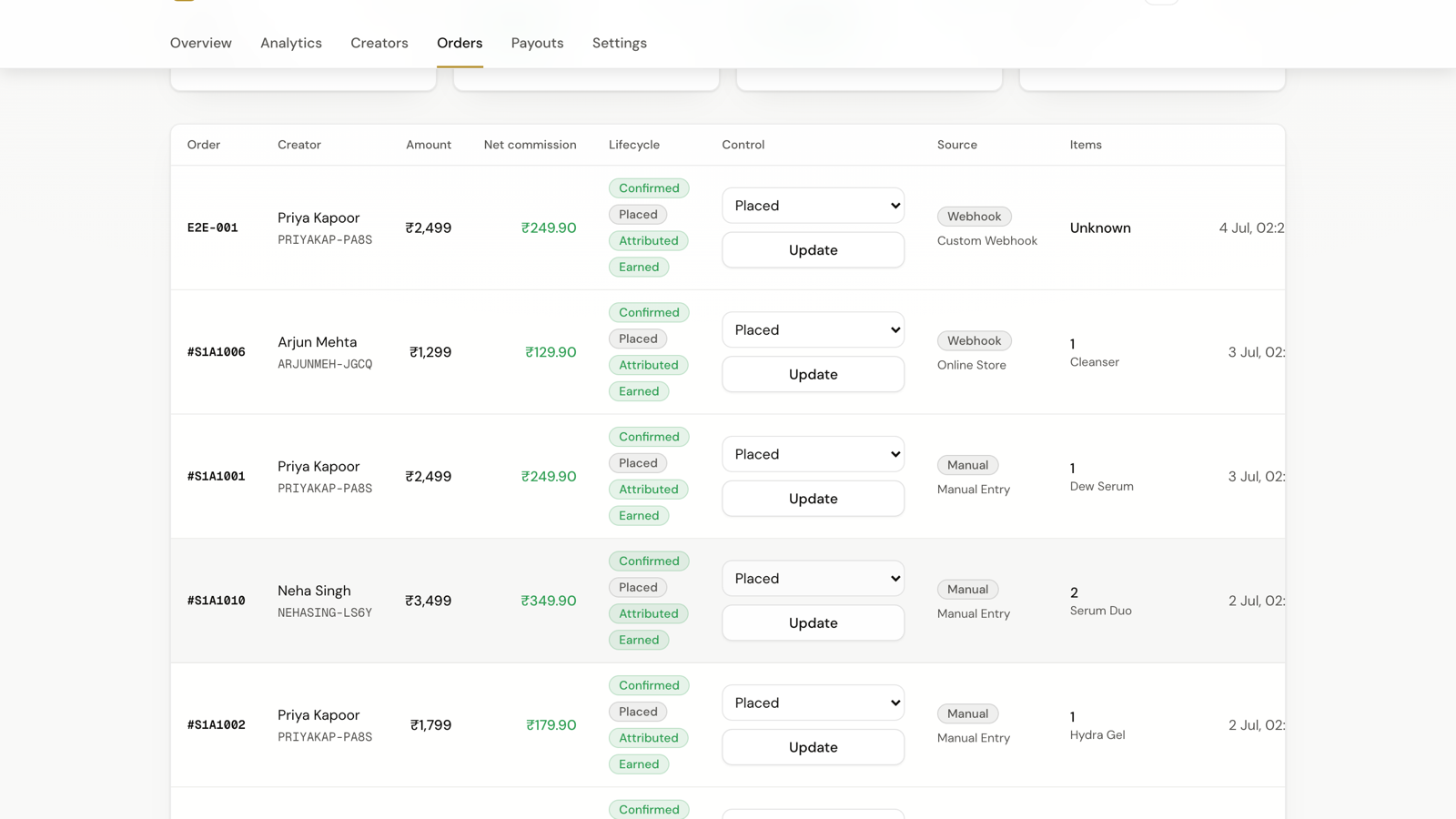Viewport: 1456px width, 819px height.
Task: Click the Source column header
Action: click(957, 145)
